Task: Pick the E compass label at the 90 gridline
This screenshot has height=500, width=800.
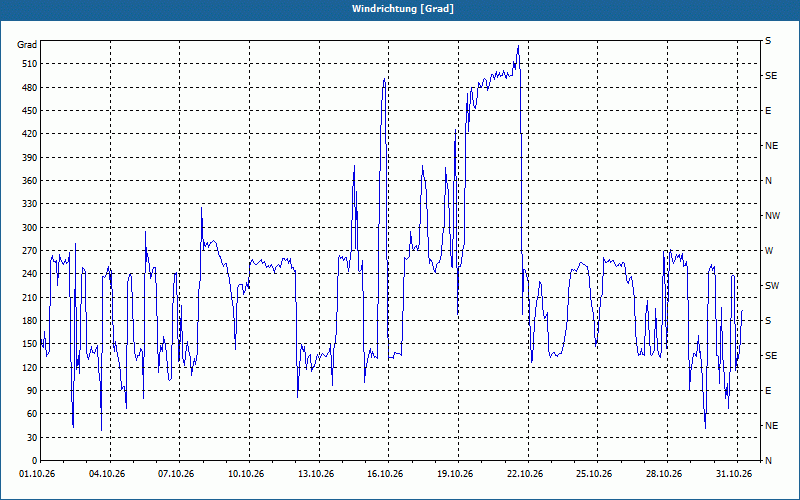Action: [x=768, y=391]
